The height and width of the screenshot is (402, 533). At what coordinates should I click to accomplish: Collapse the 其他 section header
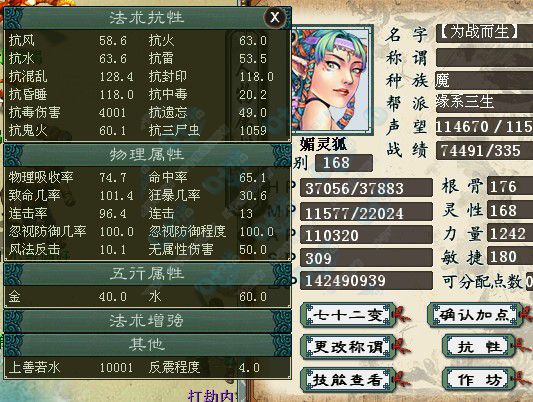(x=147, y=345)
